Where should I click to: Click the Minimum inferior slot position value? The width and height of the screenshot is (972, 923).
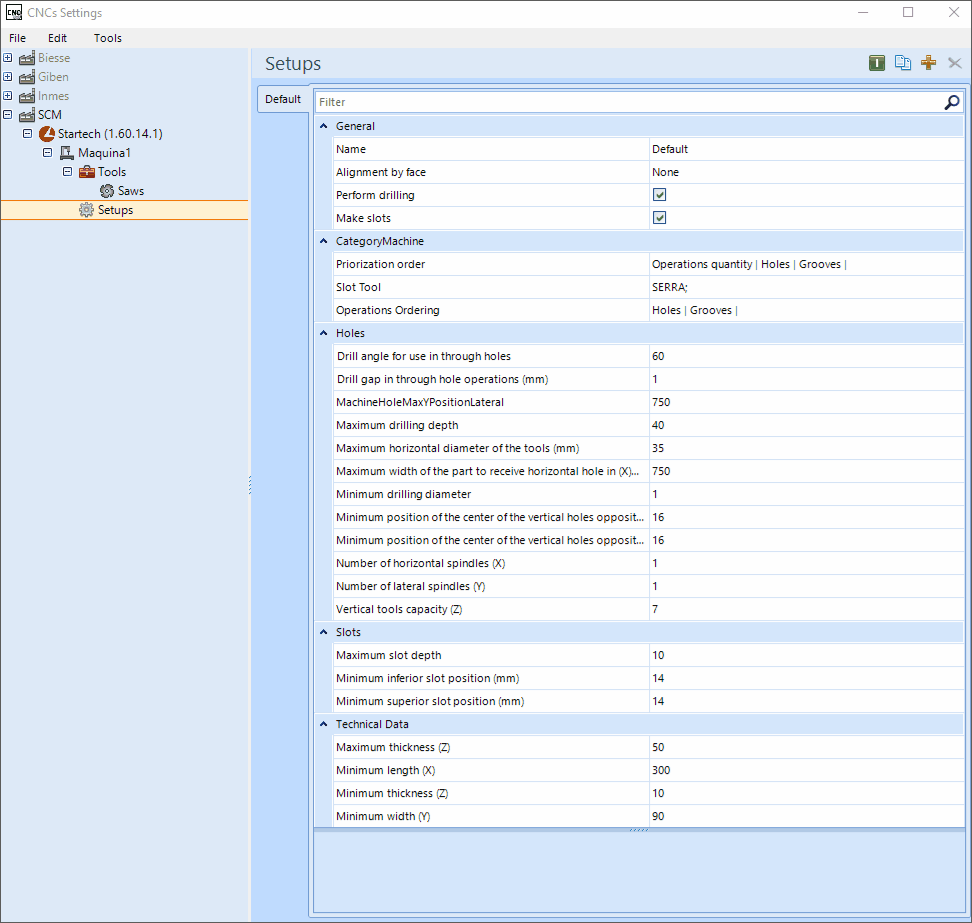pos(806,678)
